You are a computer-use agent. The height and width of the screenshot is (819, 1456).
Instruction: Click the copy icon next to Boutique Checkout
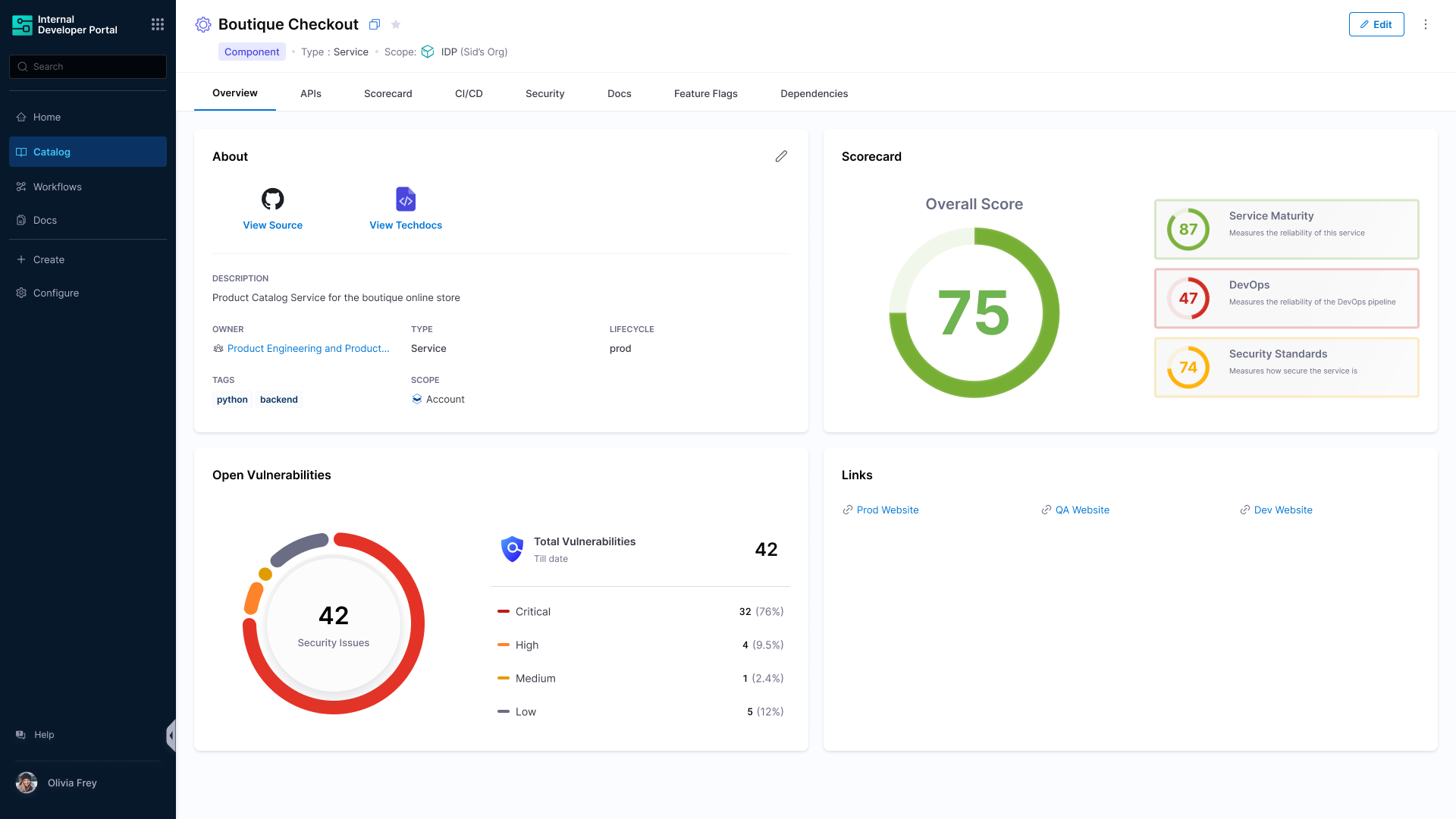coord(375,24)
